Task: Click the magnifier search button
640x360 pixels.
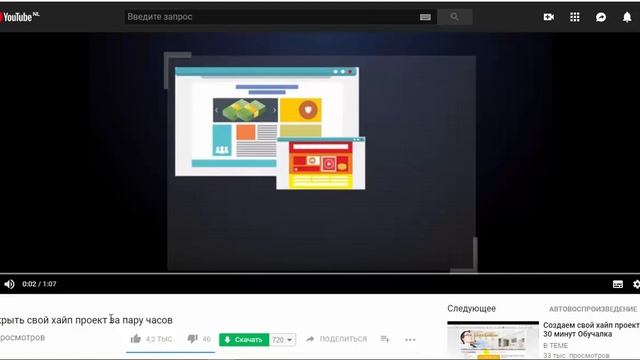Action: 455,17
